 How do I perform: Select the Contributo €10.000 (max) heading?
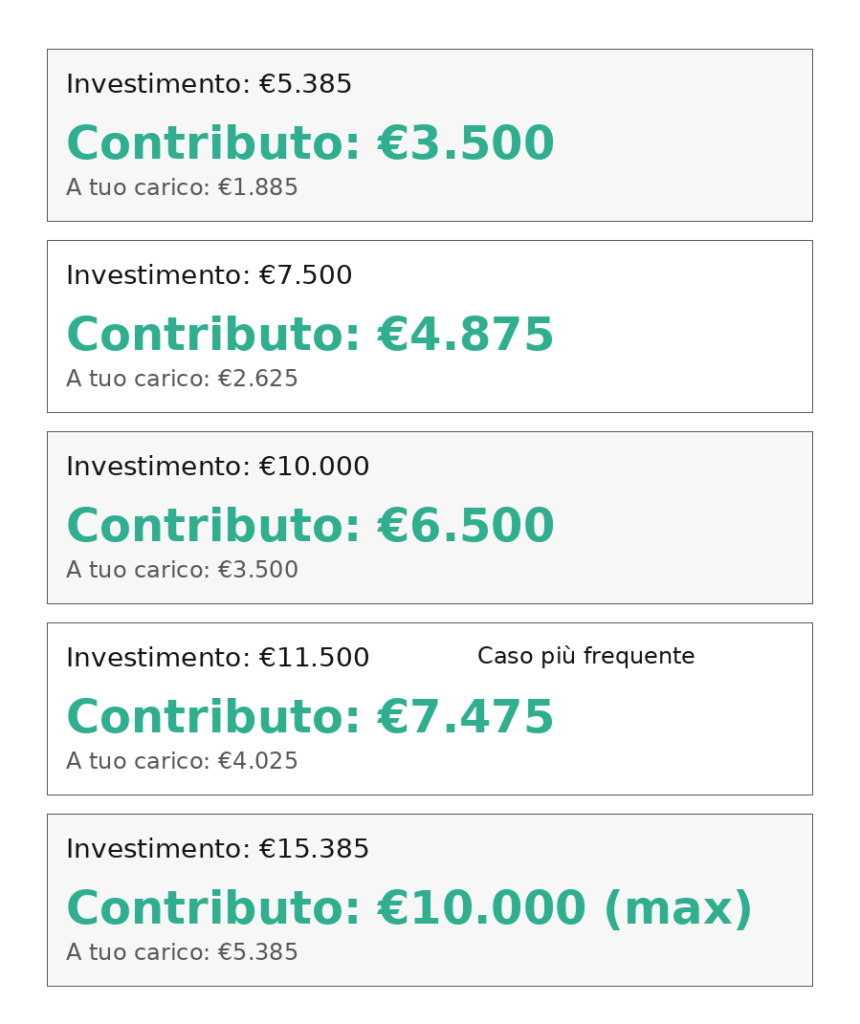point(409,908)
